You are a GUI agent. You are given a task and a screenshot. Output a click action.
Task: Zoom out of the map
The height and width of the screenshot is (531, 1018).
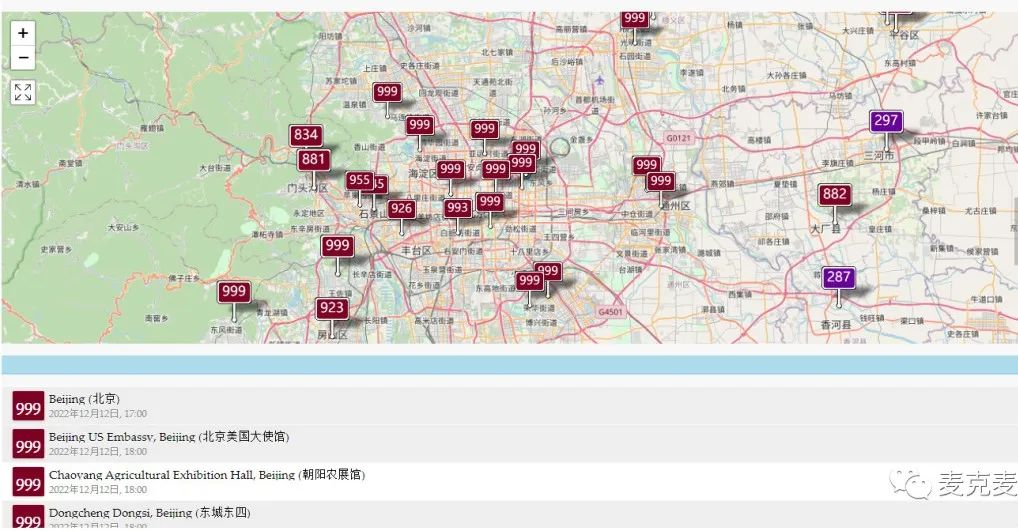[x=23, y=58]
